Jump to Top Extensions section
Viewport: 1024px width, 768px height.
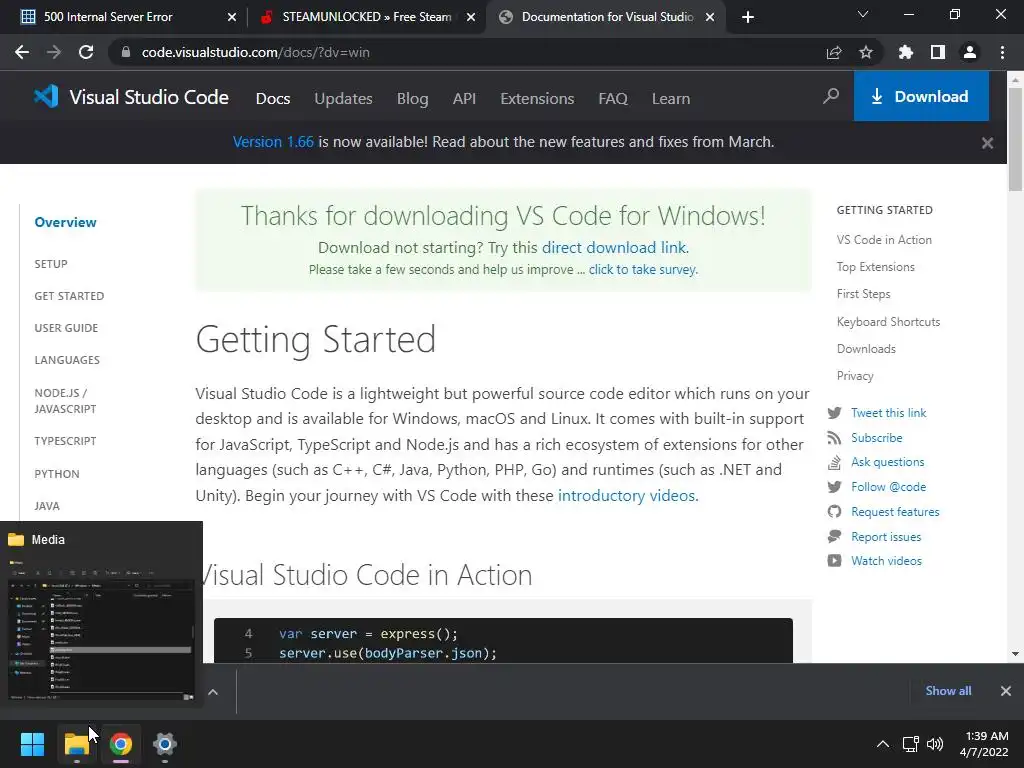point(876,267)
